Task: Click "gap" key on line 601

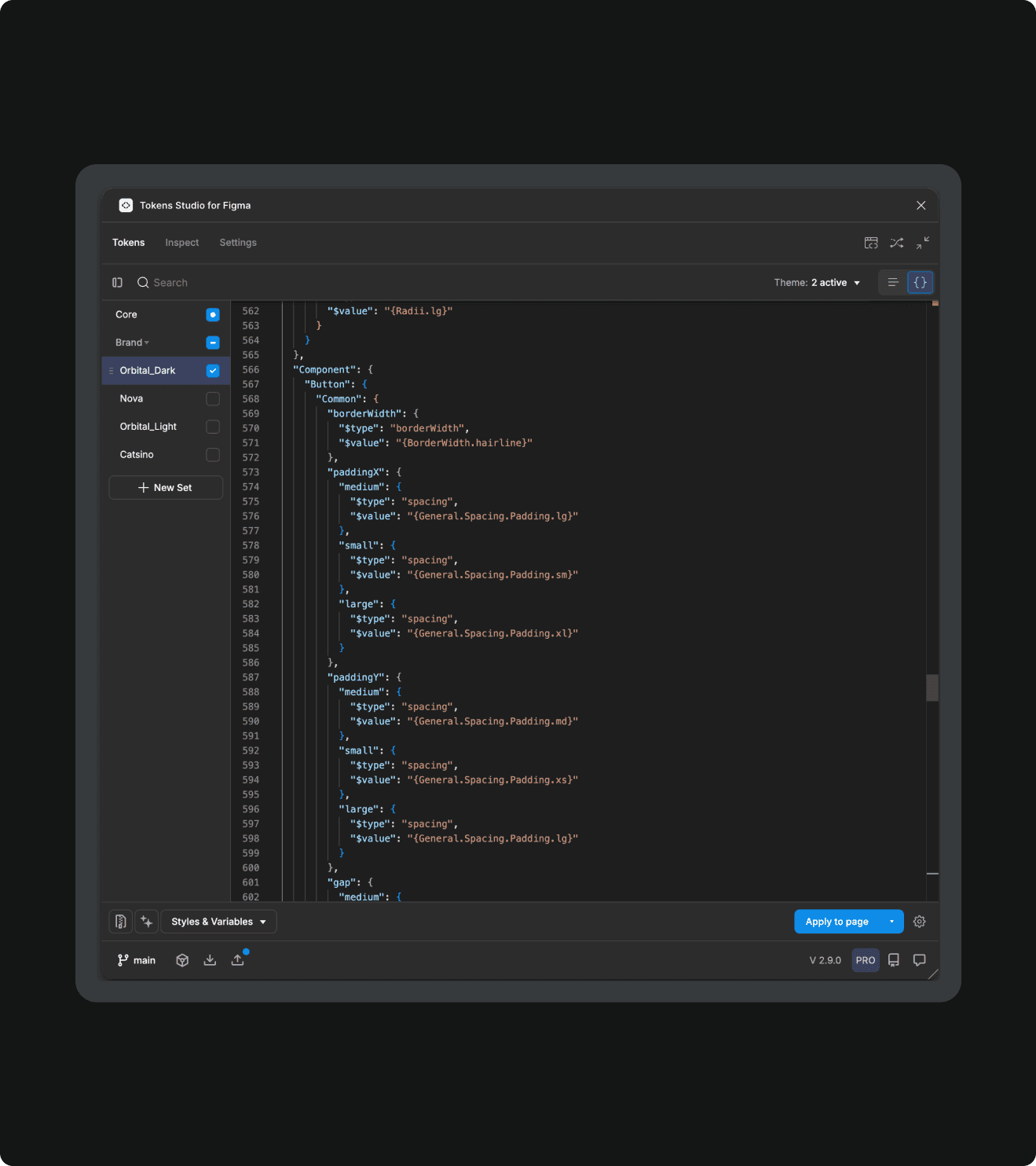Action: click(x=342, y=882)
